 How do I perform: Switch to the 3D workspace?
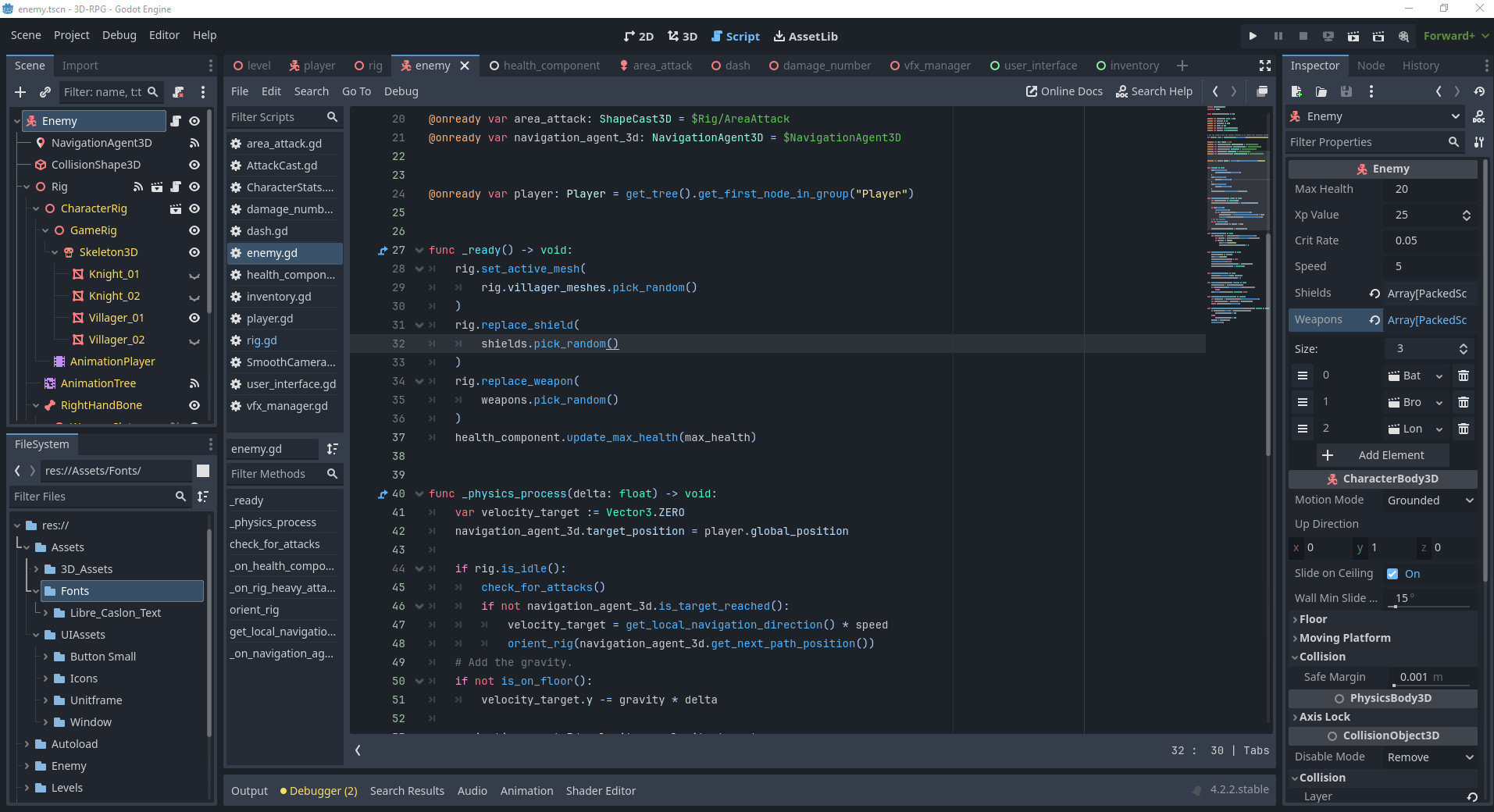tap(682, 36)
